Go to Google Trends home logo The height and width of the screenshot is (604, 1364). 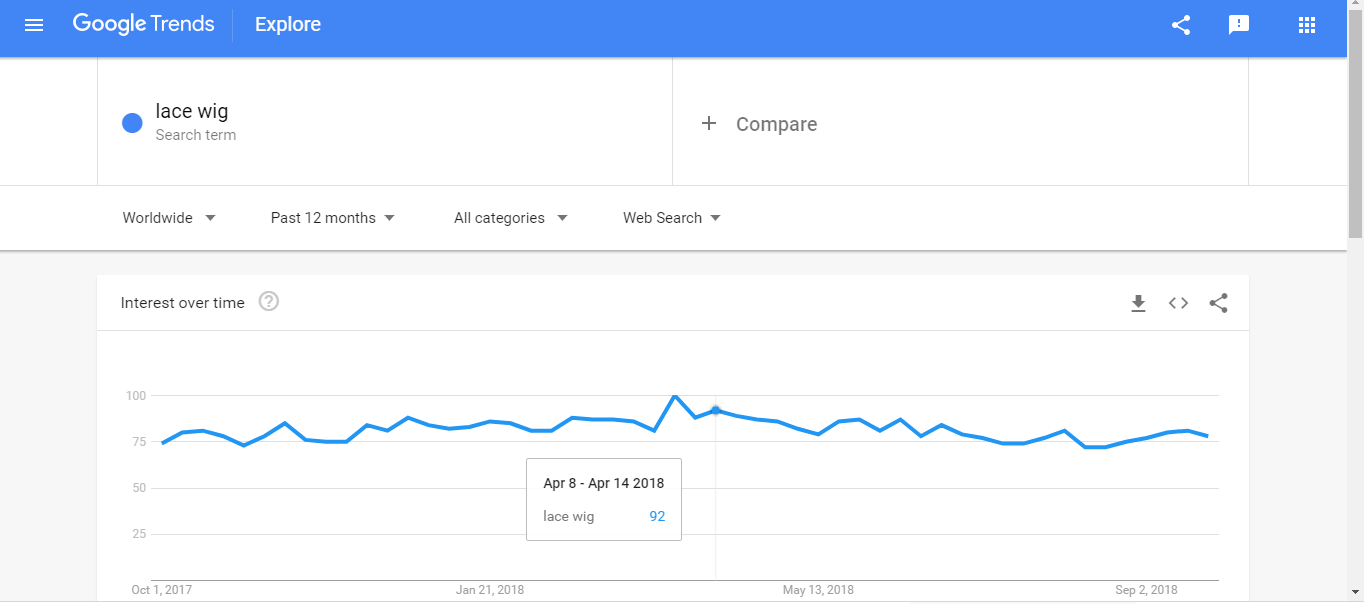[x=143, y=25]
